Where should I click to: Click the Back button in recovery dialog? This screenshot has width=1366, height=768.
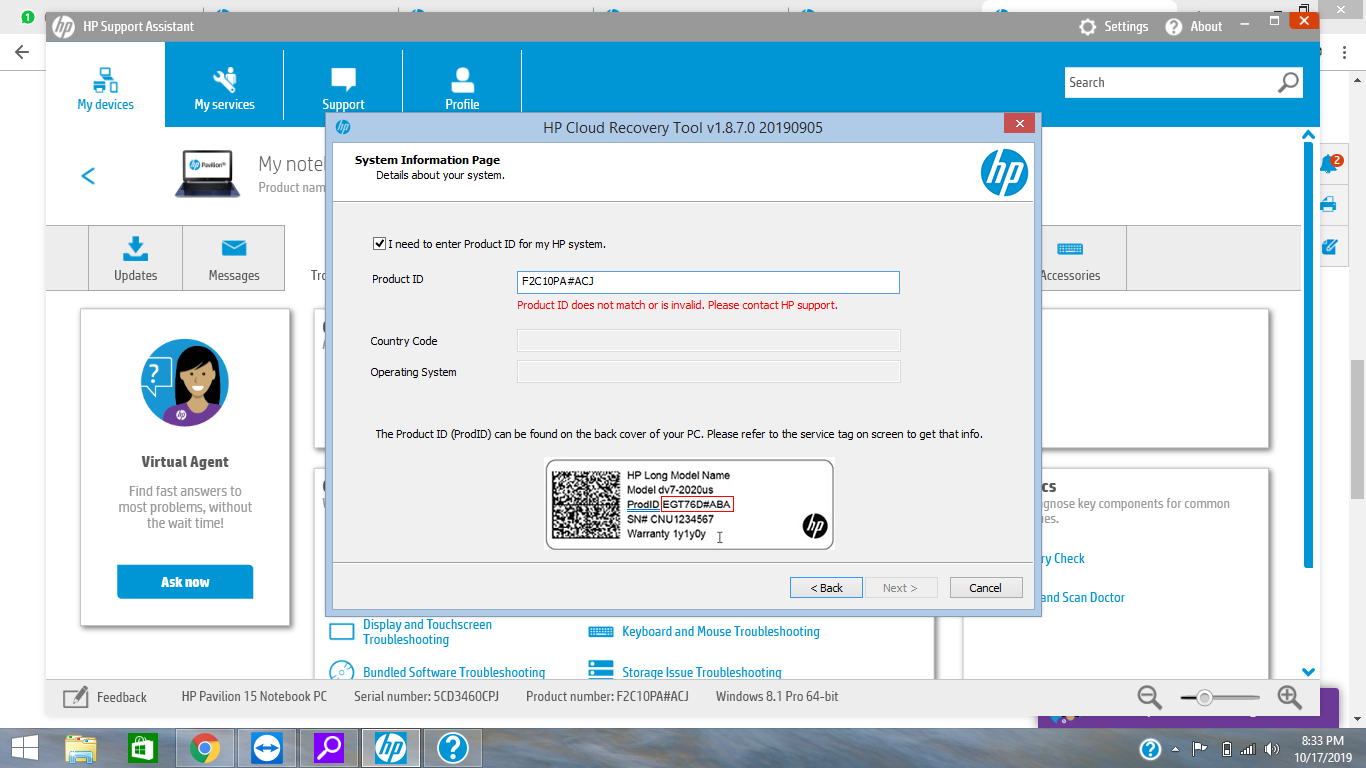(827, 588)
